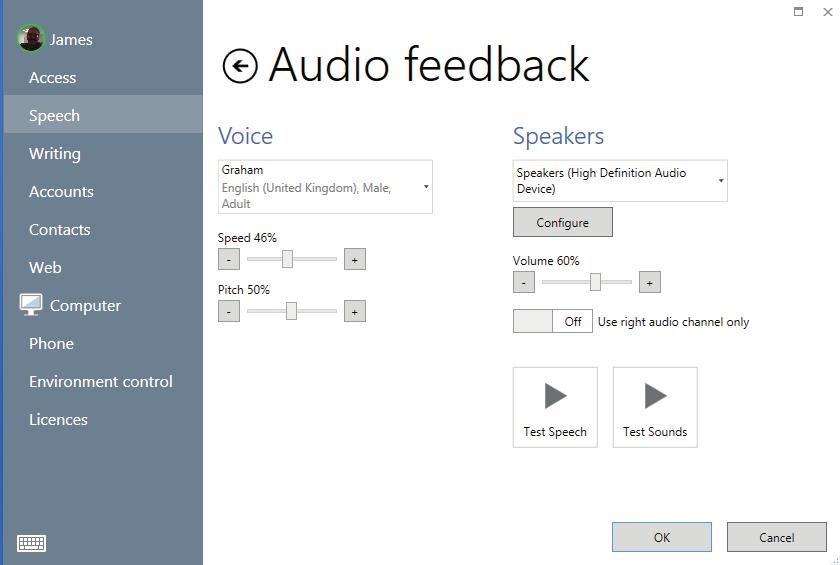Viewport: 840px width, 565px height.
Task: Open the on-screen keyboard icon
Action: 32,543
